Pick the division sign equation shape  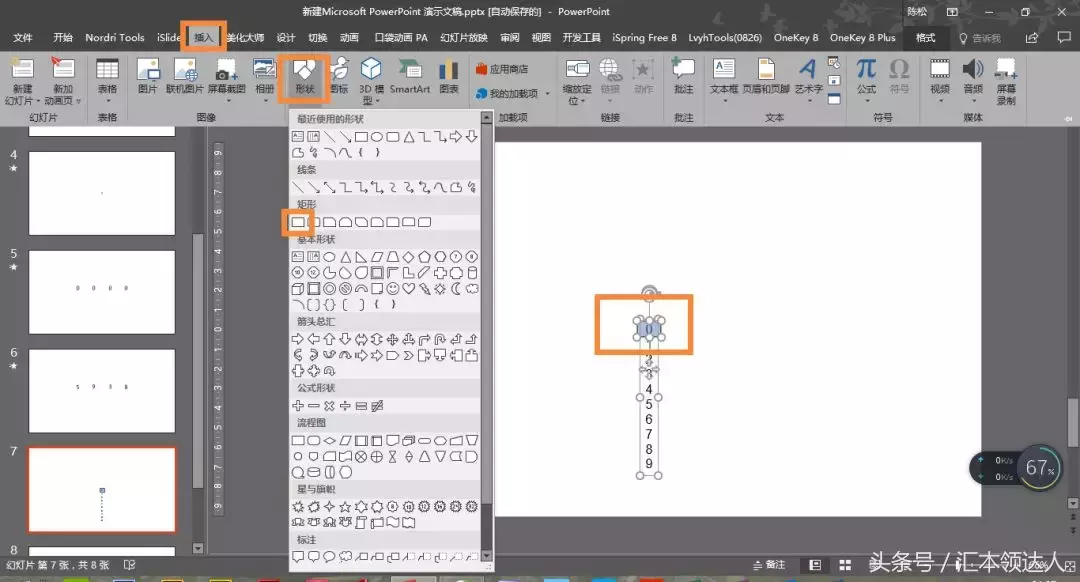[345, 406]
